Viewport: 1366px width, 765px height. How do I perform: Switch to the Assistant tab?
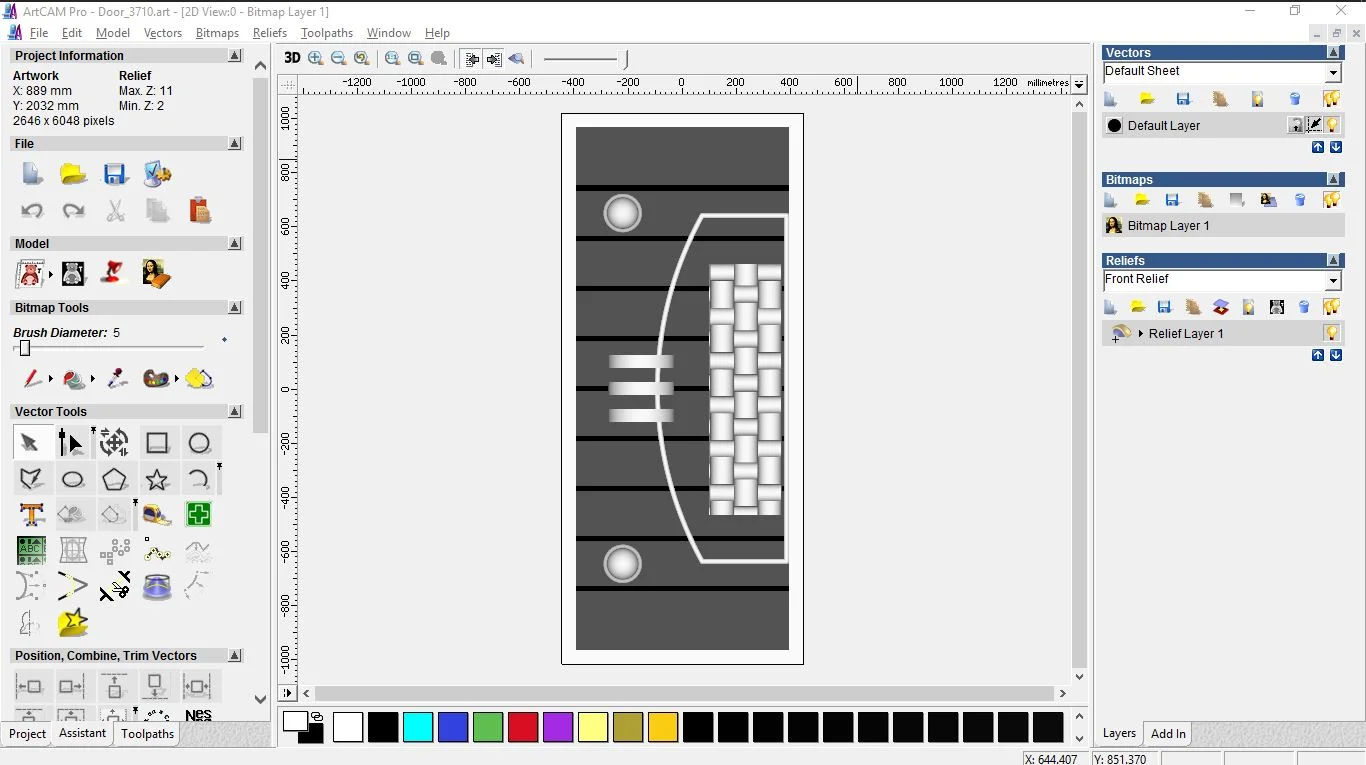click(82, 733)
